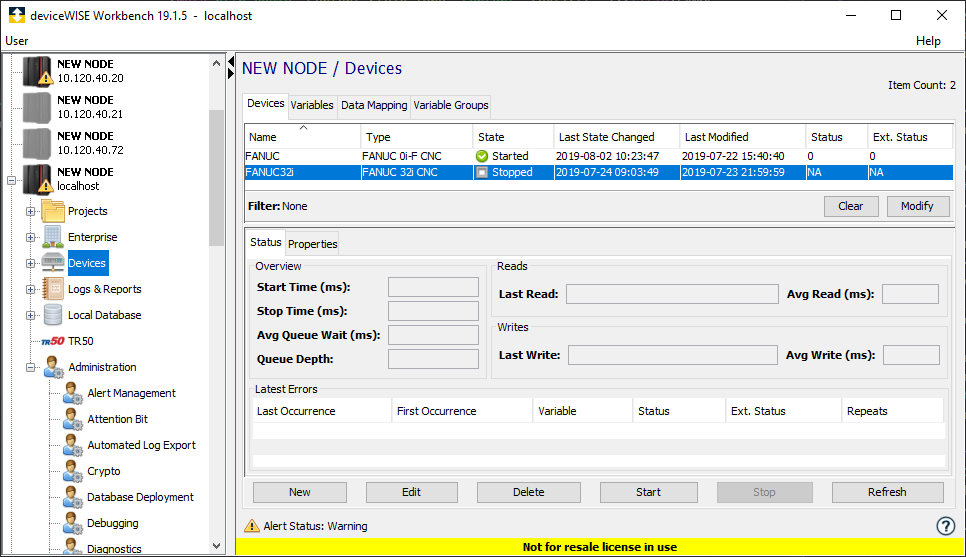Click the server icon for node 10.120.40.20

tap(37, 71)
